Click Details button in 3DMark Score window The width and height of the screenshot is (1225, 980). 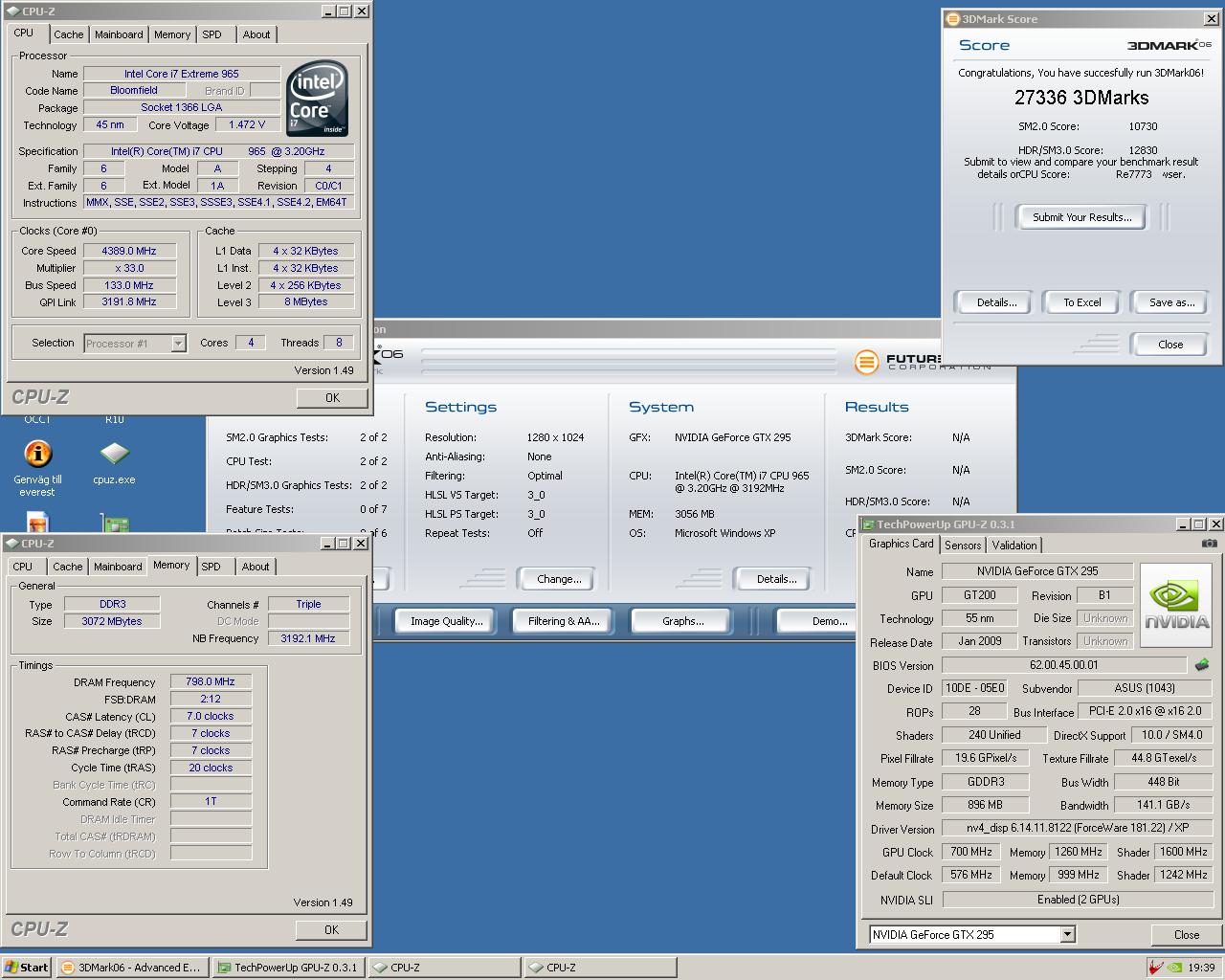coord(996,302)
